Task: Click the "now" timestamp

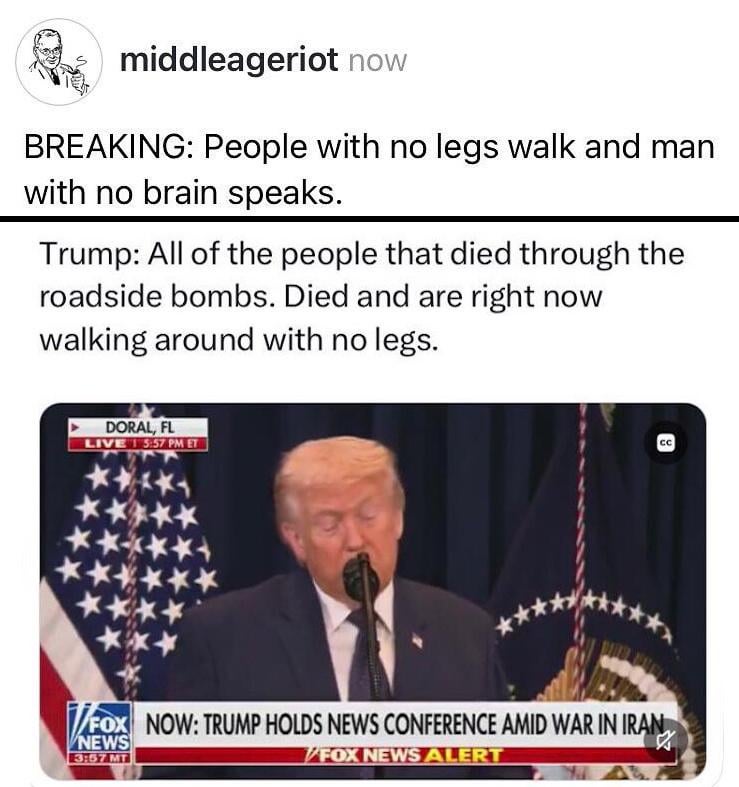Action: 377,61
